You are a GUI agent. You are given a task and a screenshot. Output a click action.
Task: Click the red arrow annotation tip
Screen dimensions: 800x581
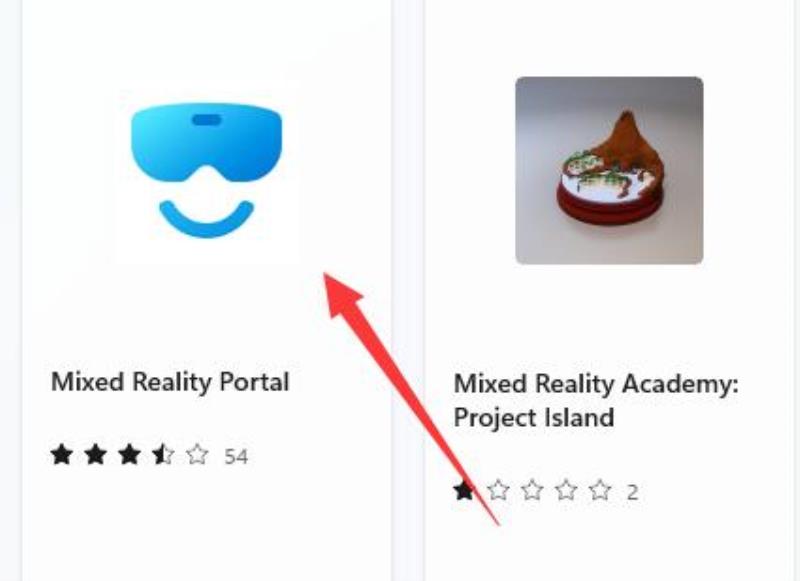tap(327, 276)
